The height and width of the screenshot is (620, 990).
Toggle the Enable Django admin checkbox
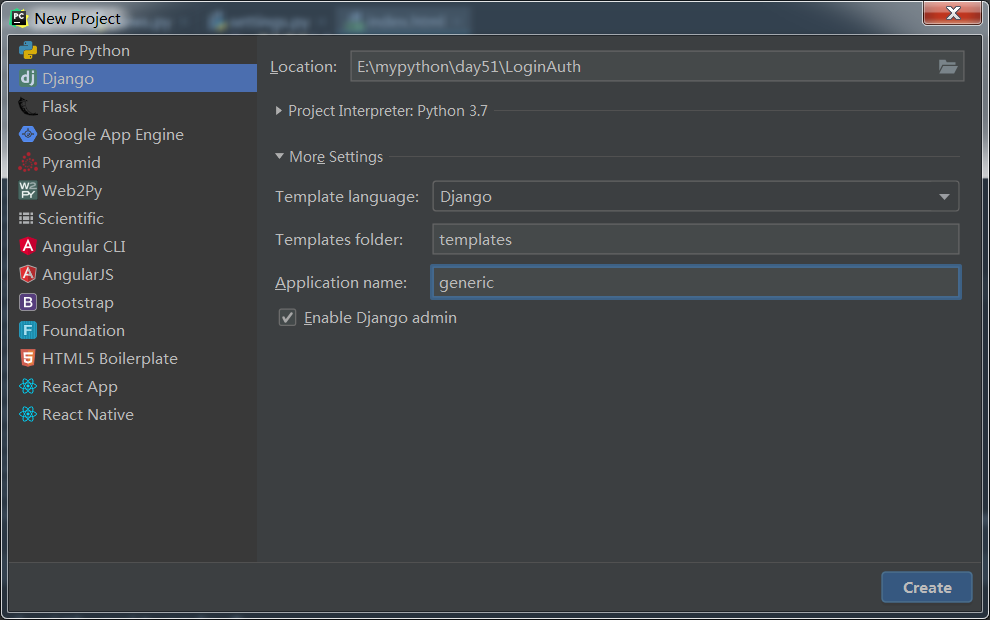click(x=287, y=317)
